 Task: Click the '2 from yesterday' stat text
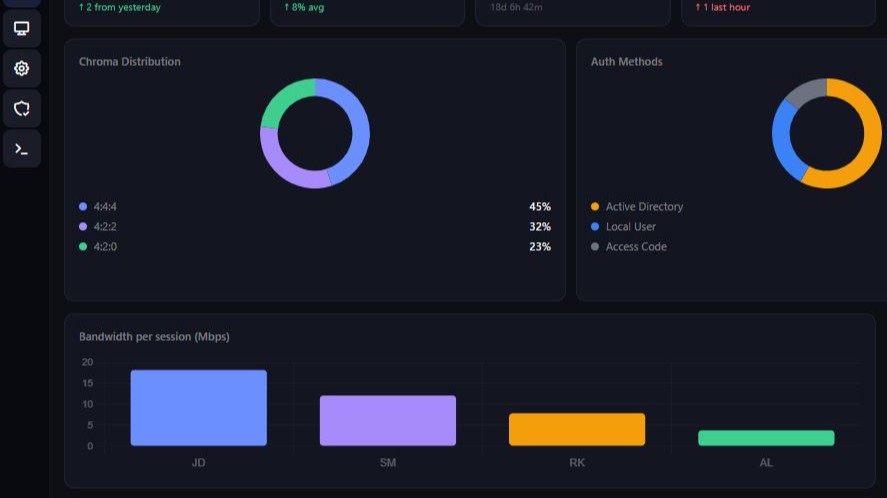119,7
